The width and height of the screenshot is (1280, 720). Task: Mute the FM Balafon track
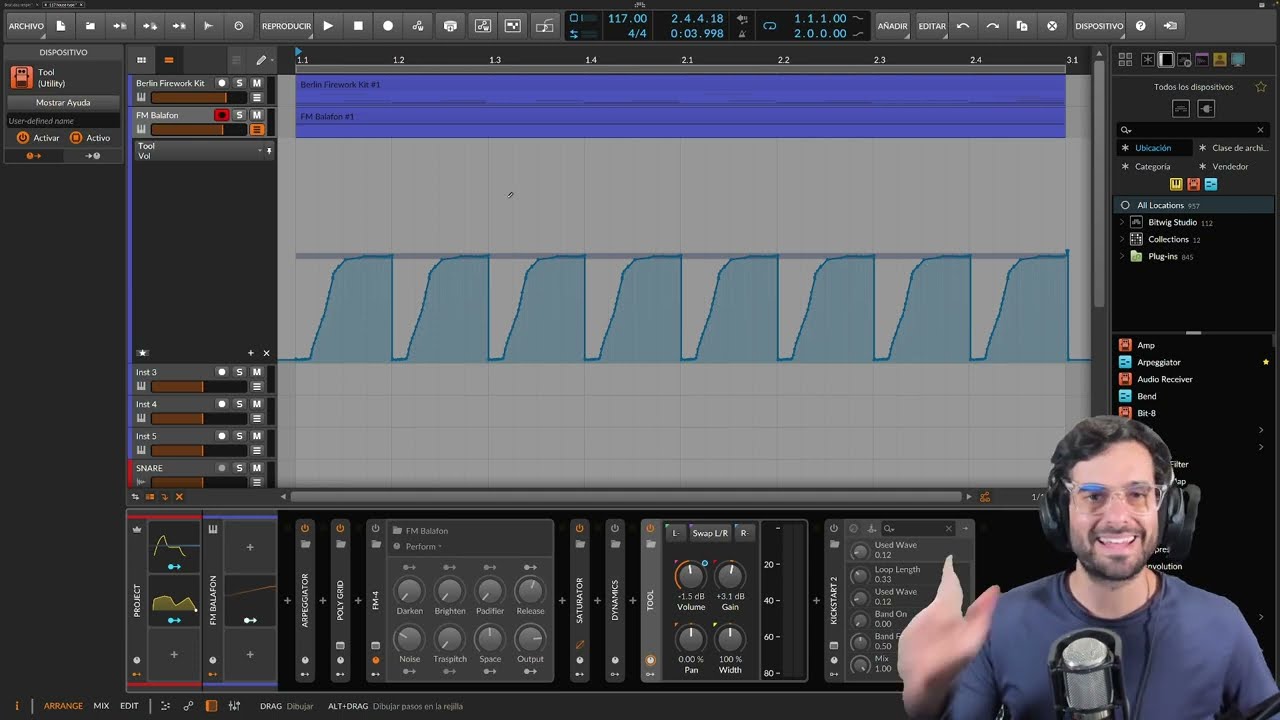(x=256, y=115)
